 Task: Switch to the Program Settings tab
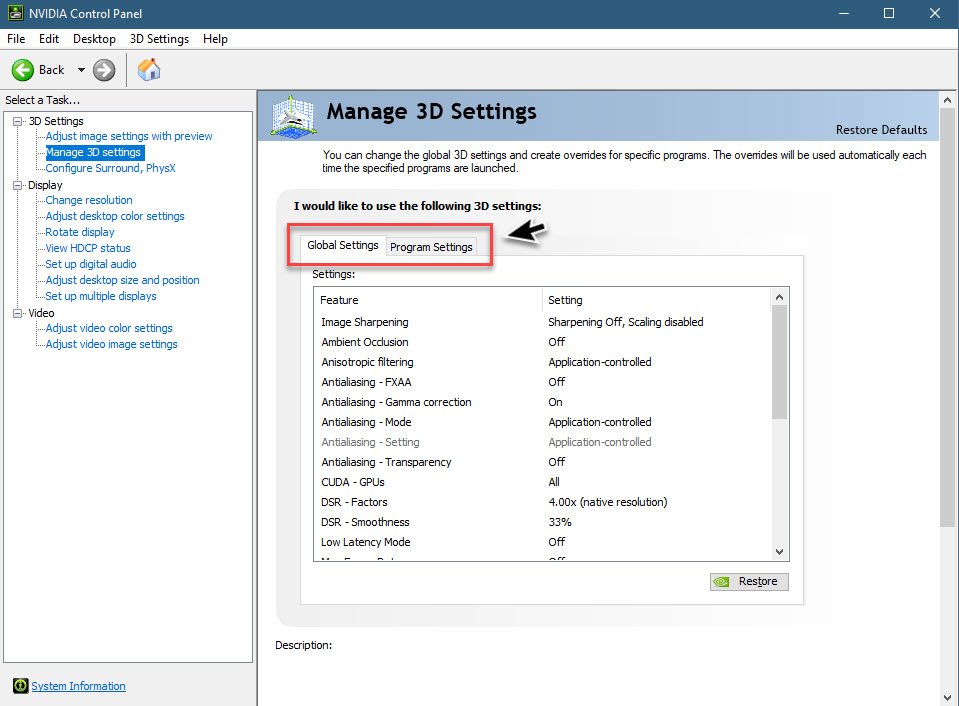pyautogui.click(x=431, y=246)
